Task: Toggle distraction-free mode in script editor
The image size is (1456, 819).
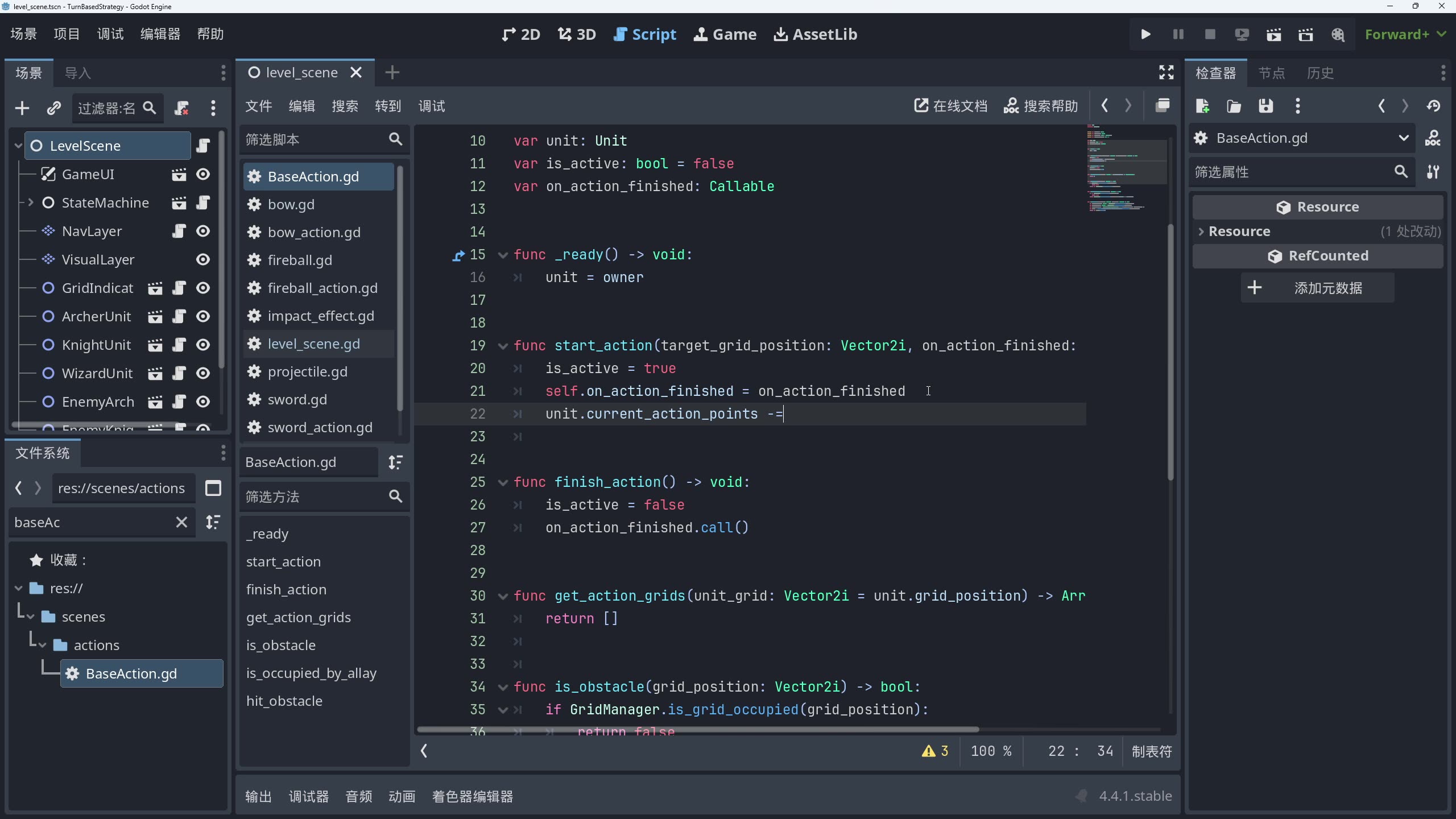Action: click(x=1165, y=72)
